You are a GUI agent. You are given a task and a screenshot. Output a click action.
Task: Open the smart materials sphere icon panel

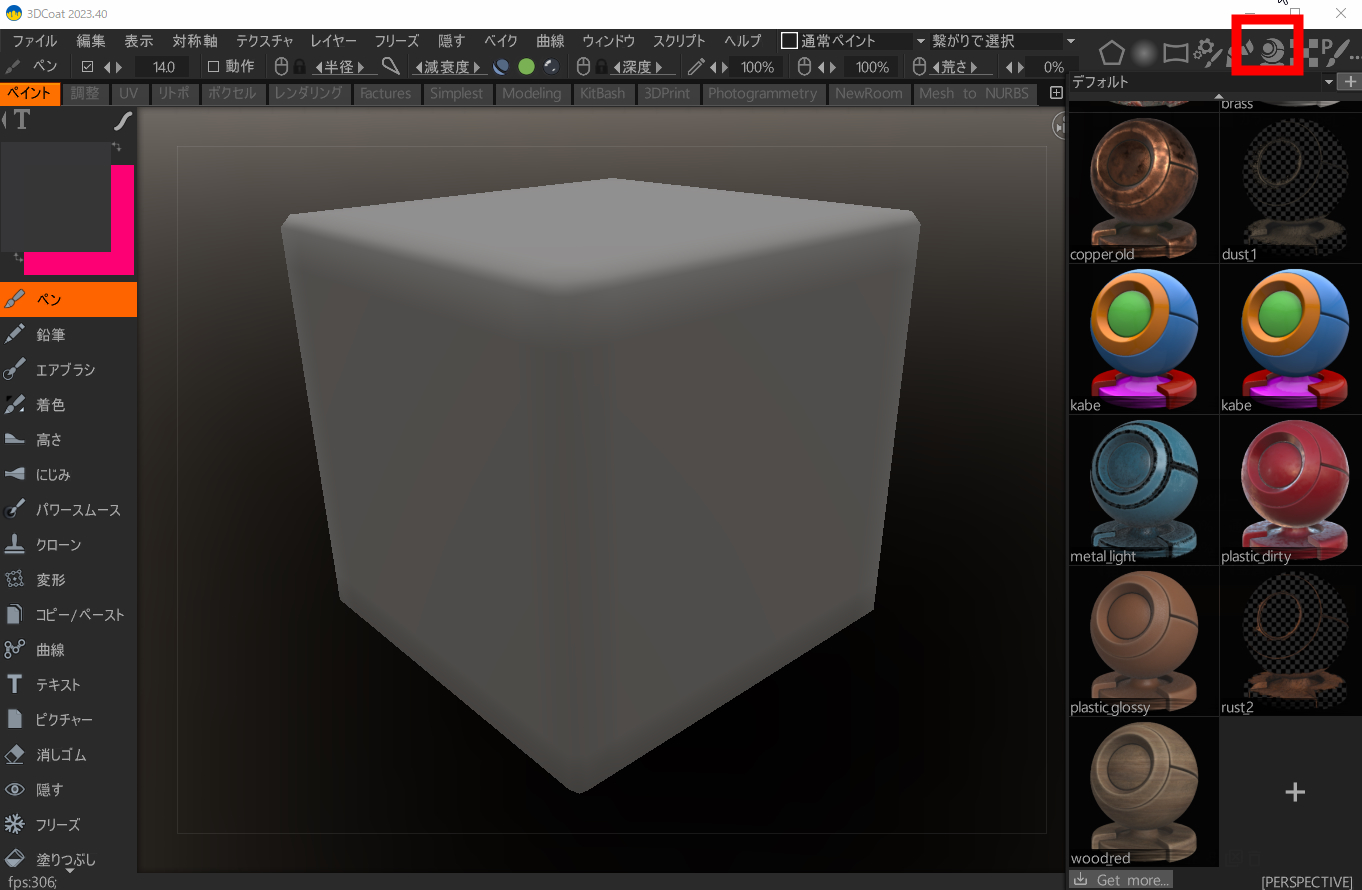point(1272,52)
